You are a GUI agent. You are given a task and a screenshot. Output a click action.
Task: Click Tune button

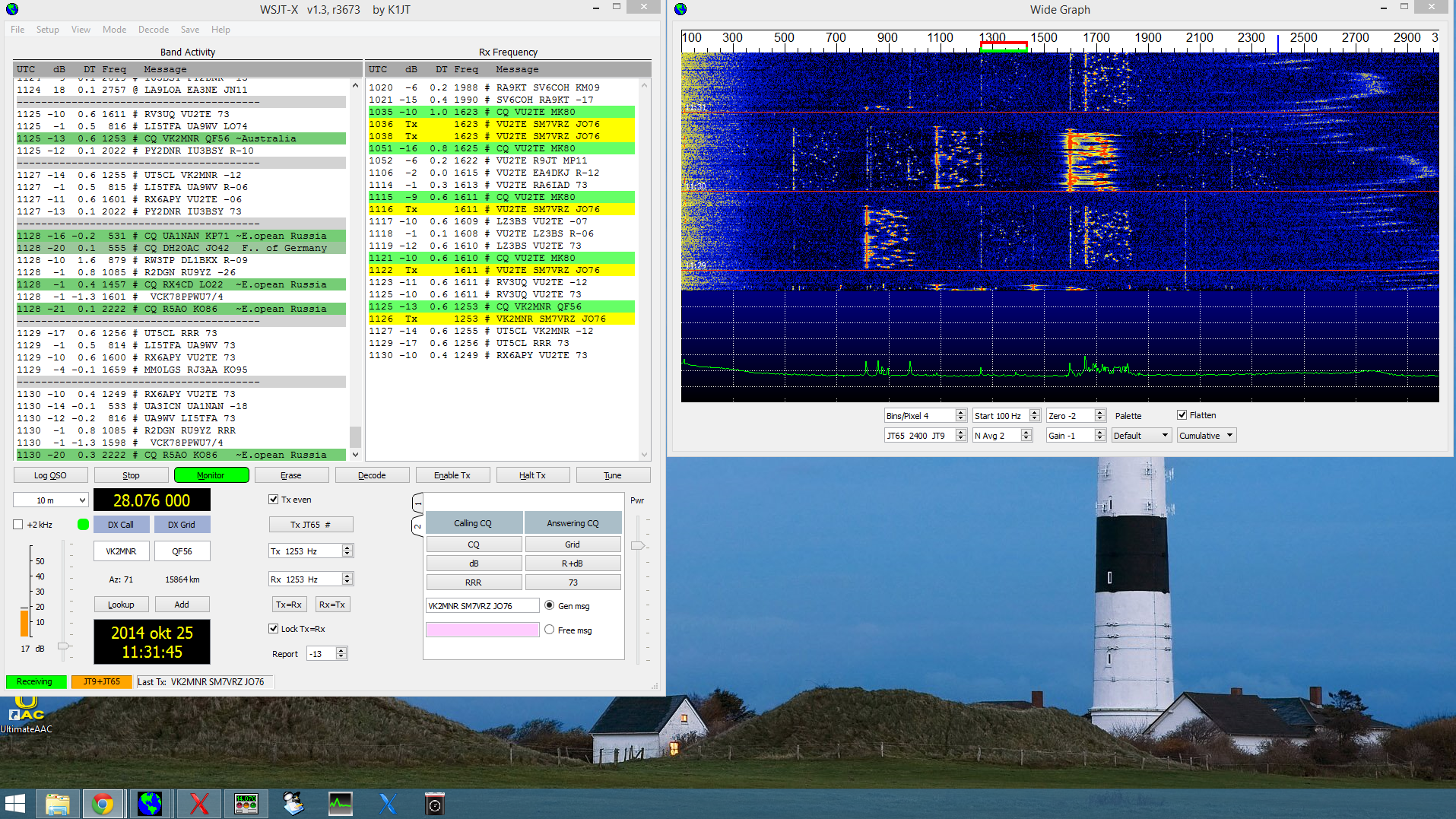pos(613,475)
